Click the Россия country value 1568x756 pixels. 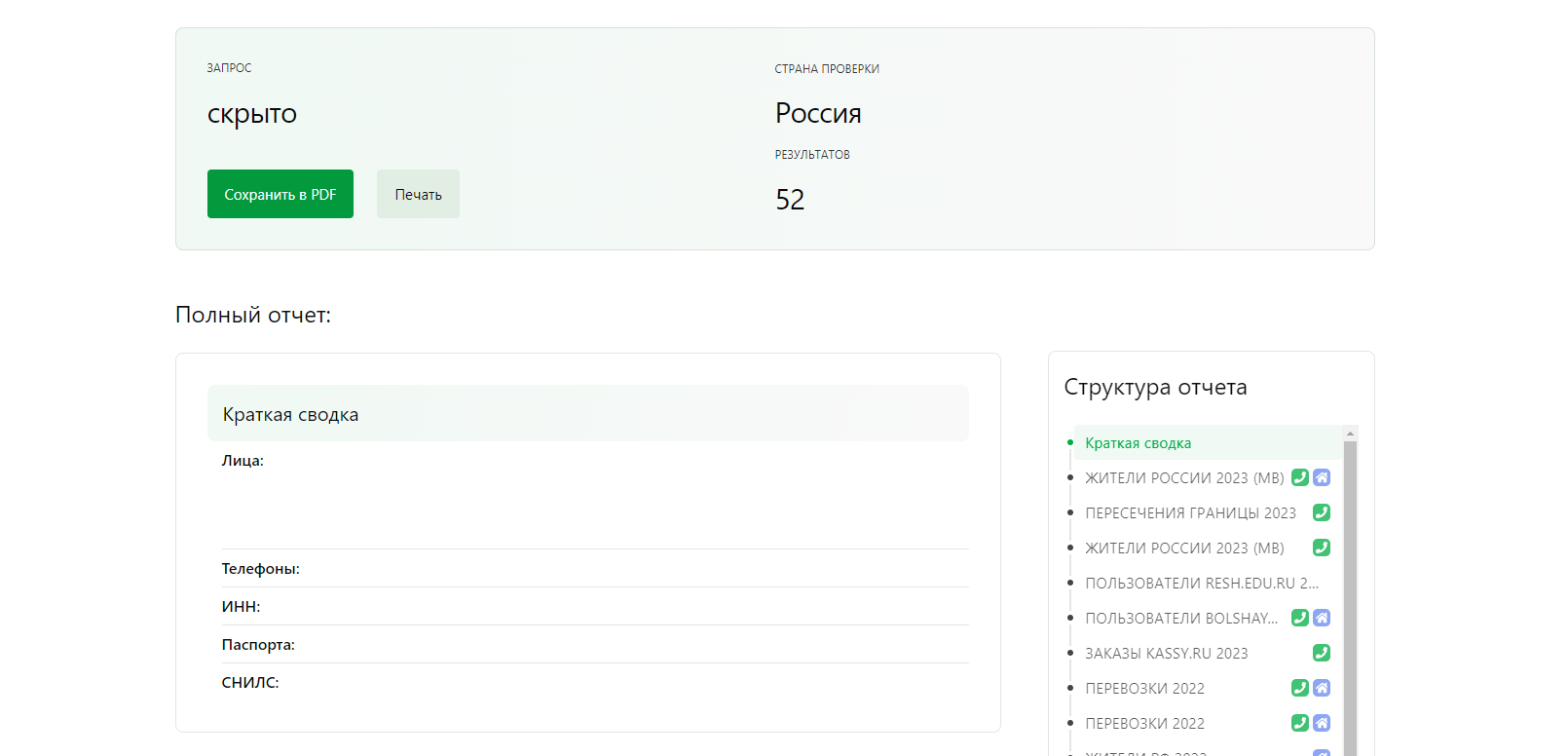point(818,113)
